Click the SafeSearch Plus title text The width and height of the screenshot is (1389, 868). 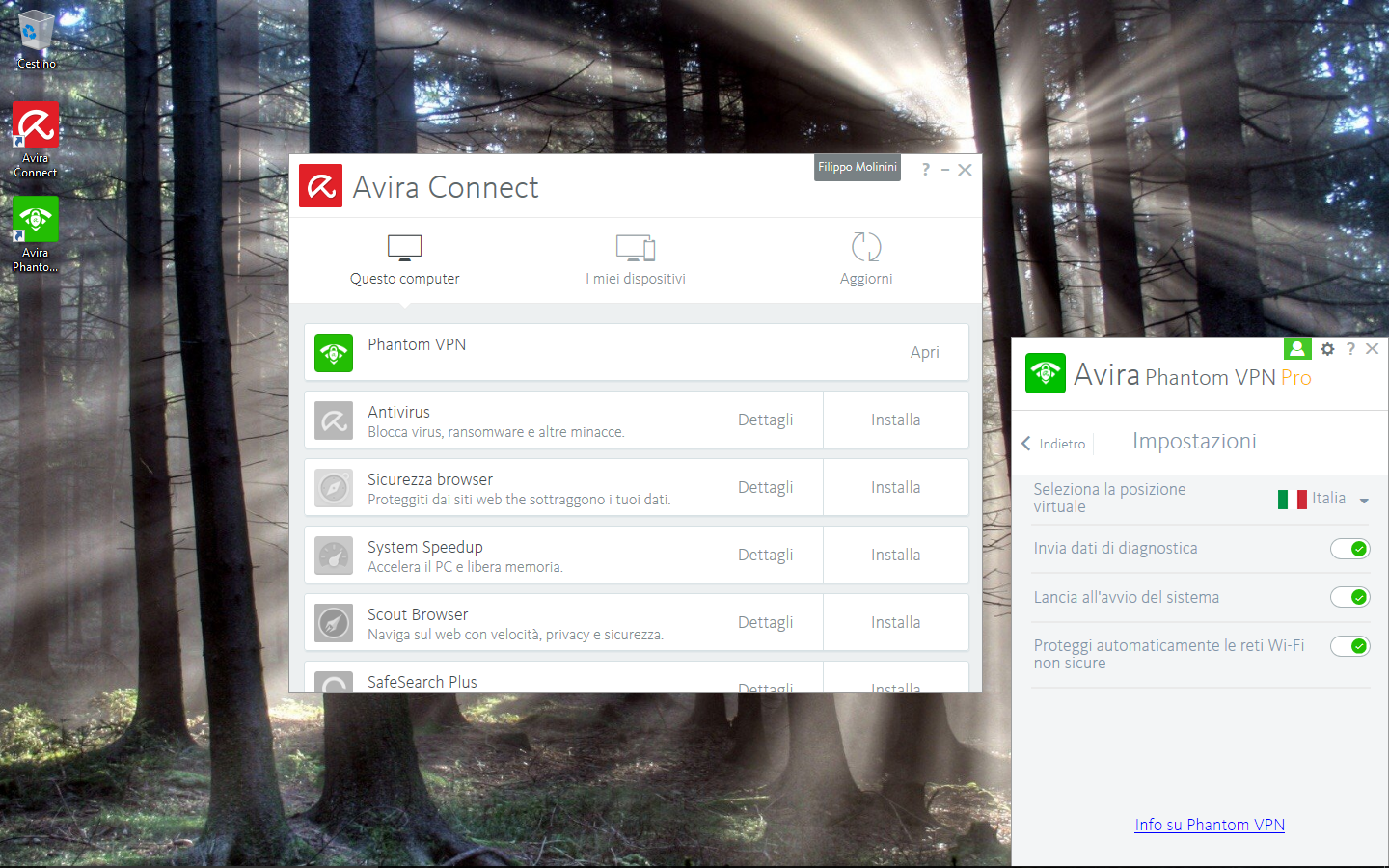pyautogui.click(x=422, y=682)
